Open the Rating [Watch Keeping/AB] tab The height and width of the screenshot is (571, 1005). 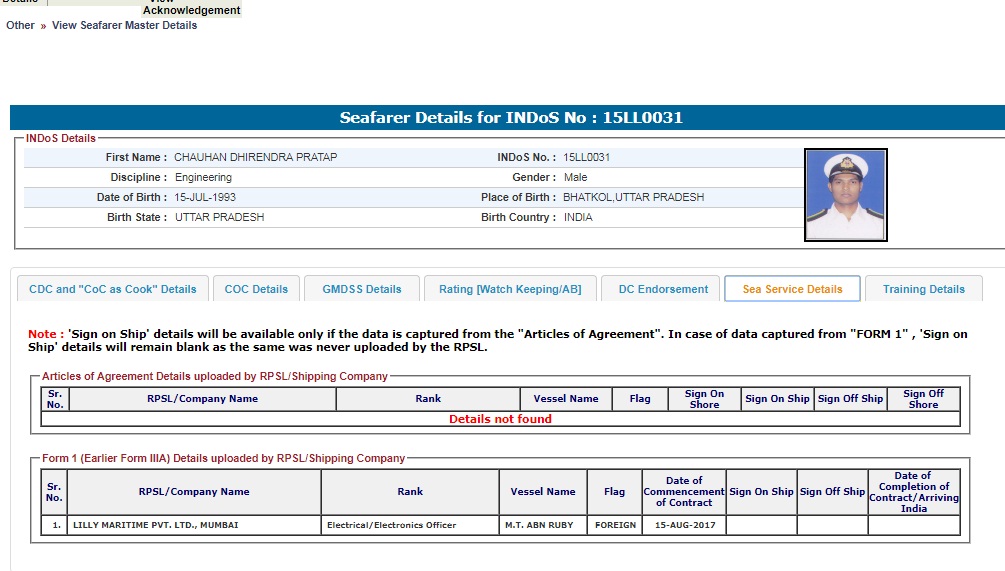(x=510, y=289)
